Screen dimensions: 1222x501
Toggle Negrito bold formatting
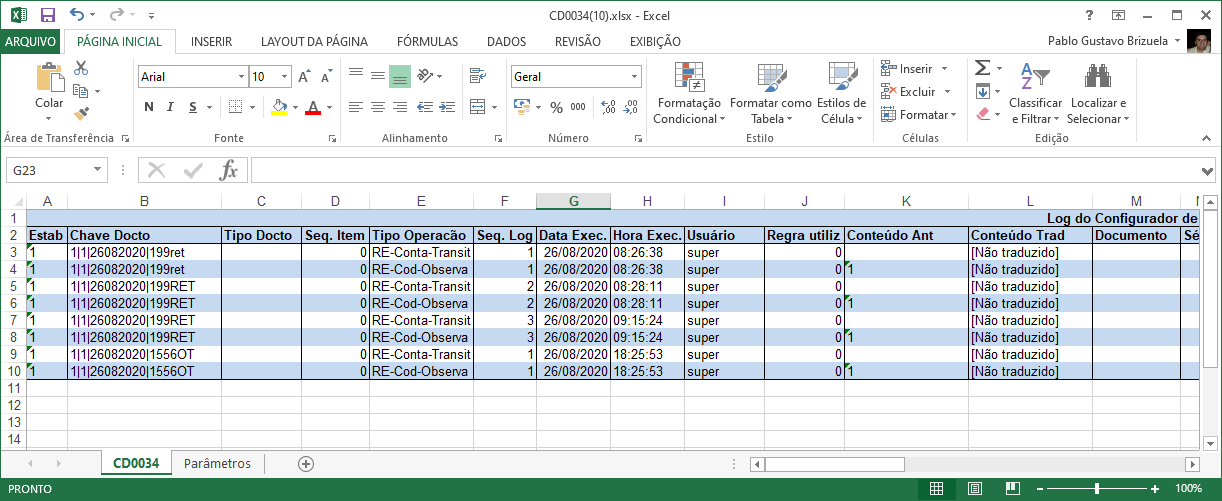(149, 107)
